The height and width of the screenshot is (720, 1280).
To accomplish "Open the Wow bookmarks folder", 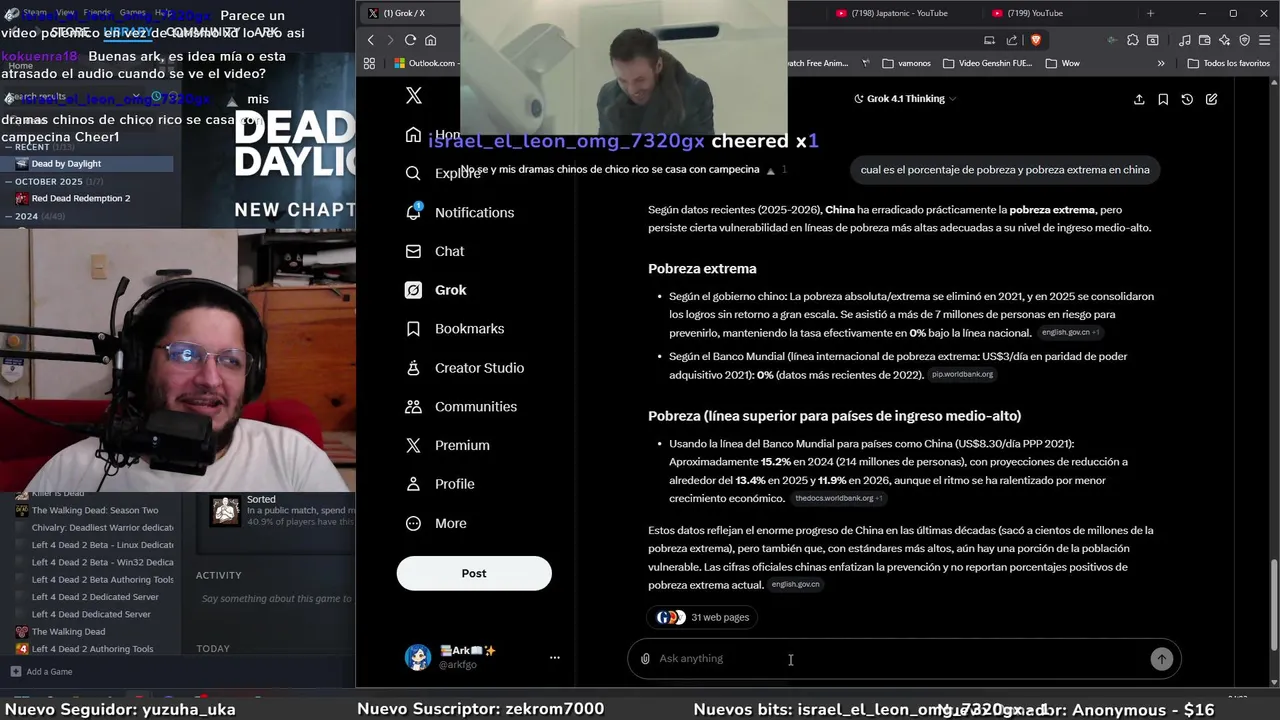I will click(x=1062, y=63).
